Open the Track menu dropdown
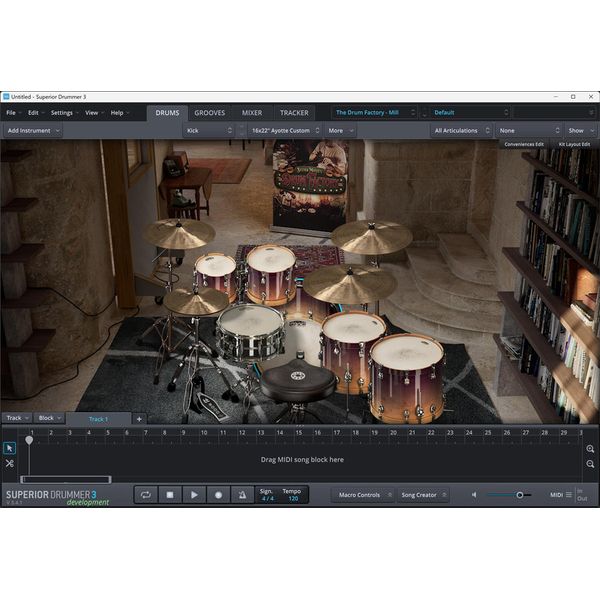This screenshot has width=600, height=600. click(x=17, y=418)
